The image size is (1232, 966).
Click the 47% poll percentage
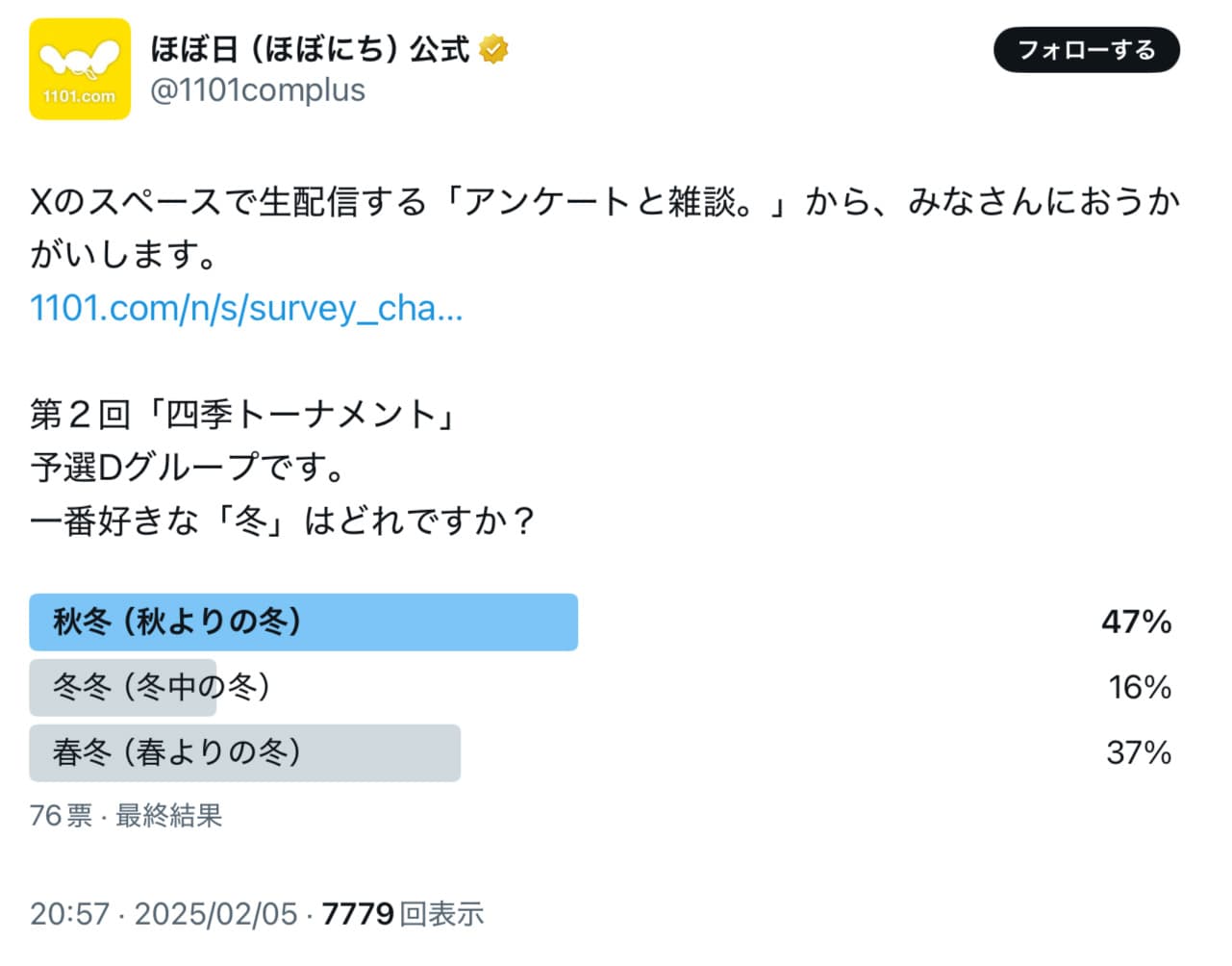click(x=1136, y=623)
